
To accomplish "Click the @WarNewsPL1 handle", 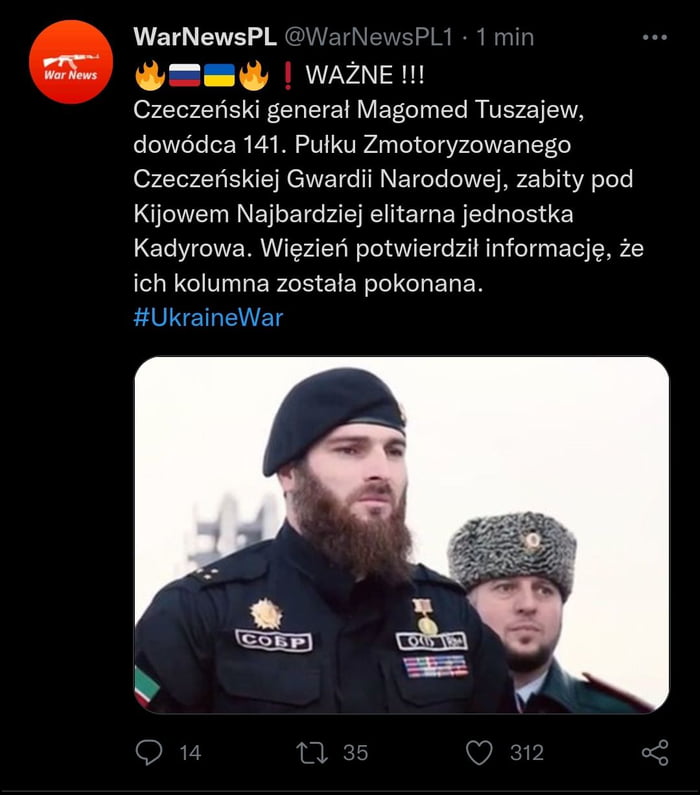I will click(368, 37).
